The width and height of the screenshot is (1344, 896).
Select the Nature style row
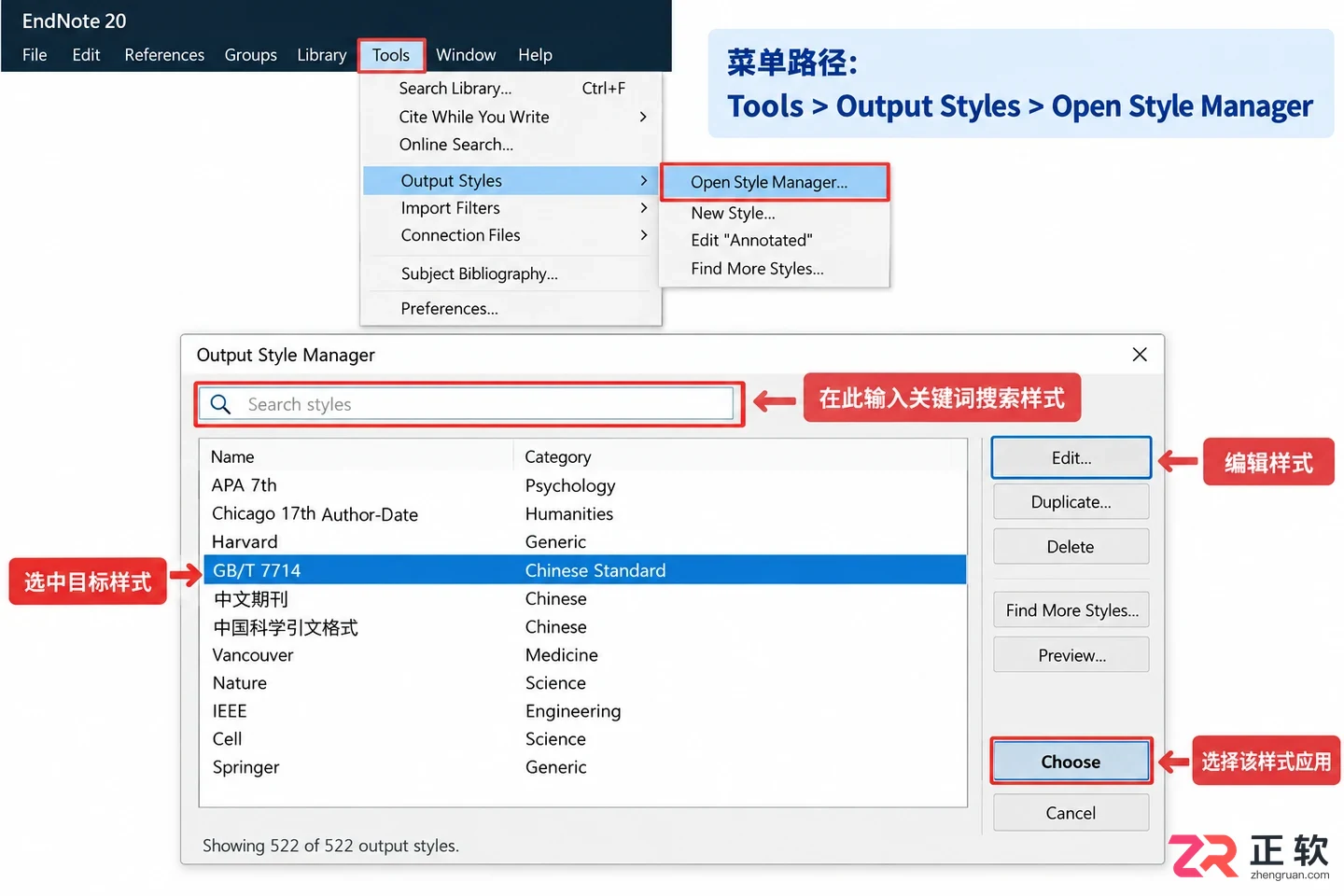tap(584, 683)
